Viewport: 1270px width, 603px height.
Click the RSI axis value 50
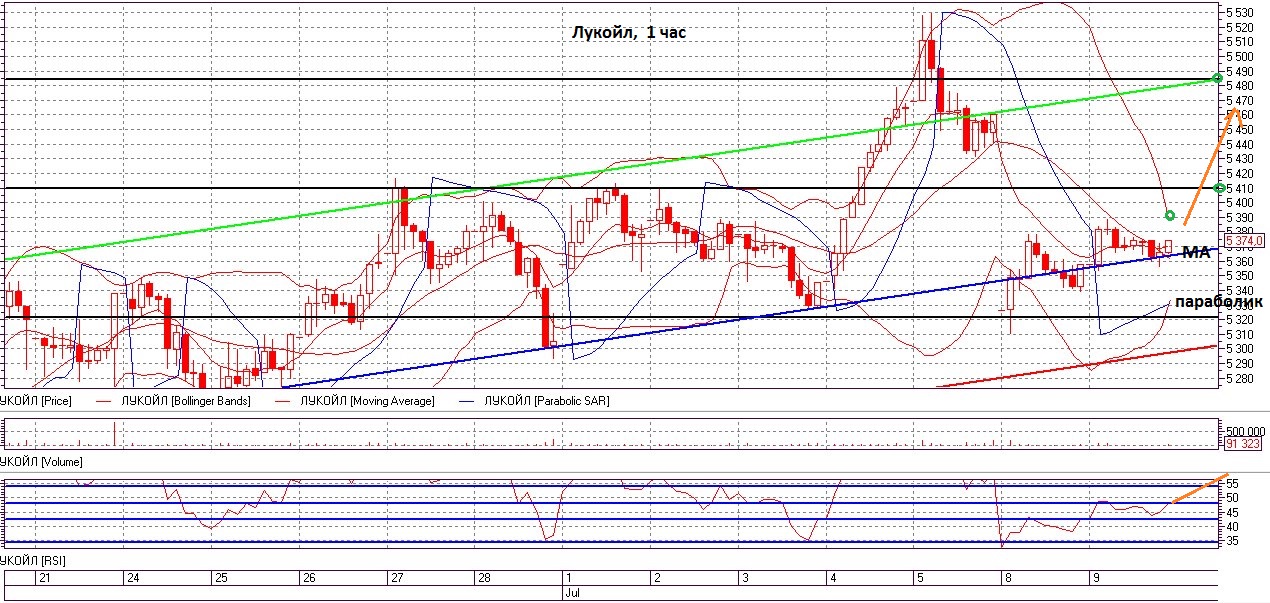pyautogui.click(x=1233, y=498)
